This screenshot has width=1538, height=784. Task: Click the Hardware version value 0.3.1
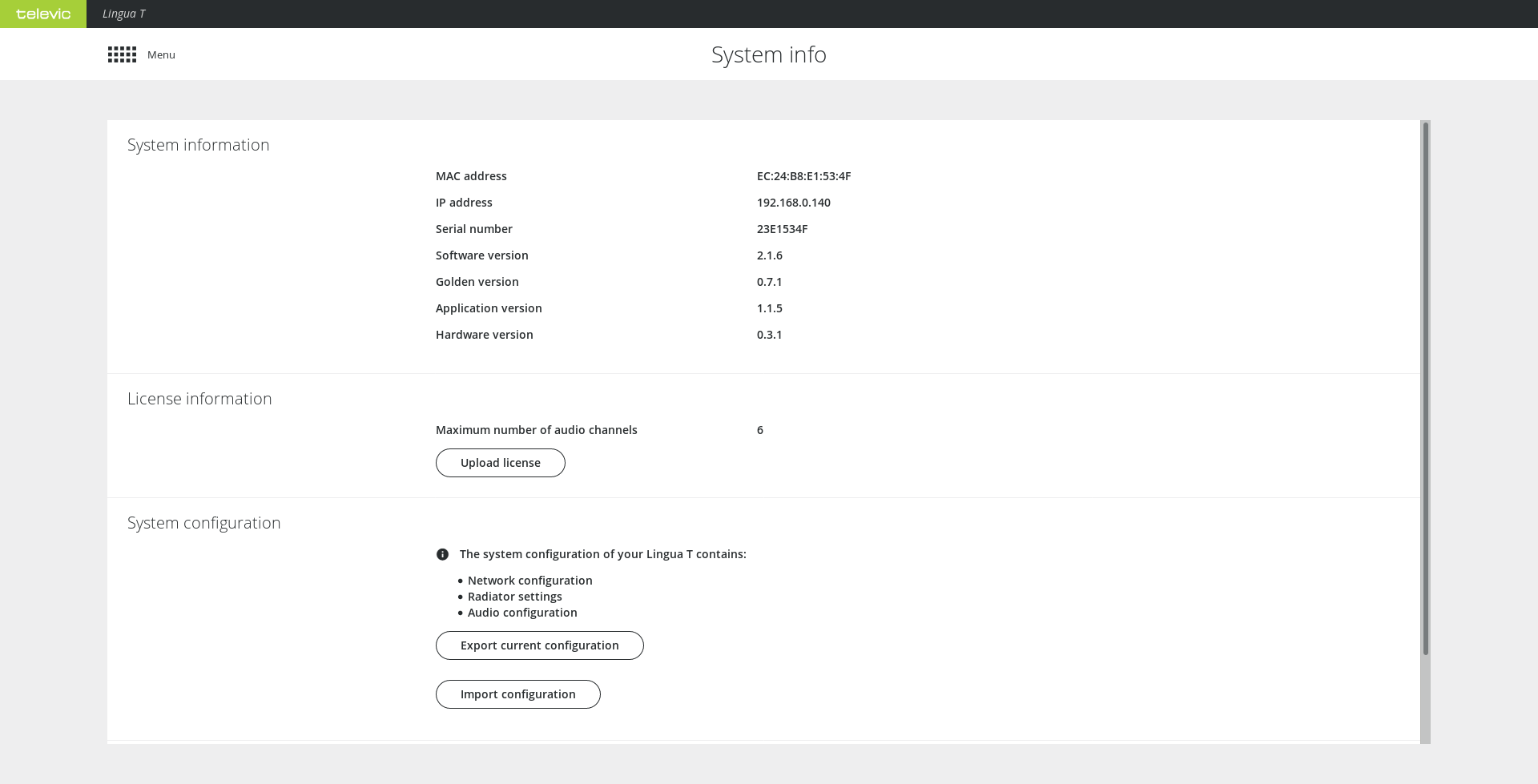(769, 335)
